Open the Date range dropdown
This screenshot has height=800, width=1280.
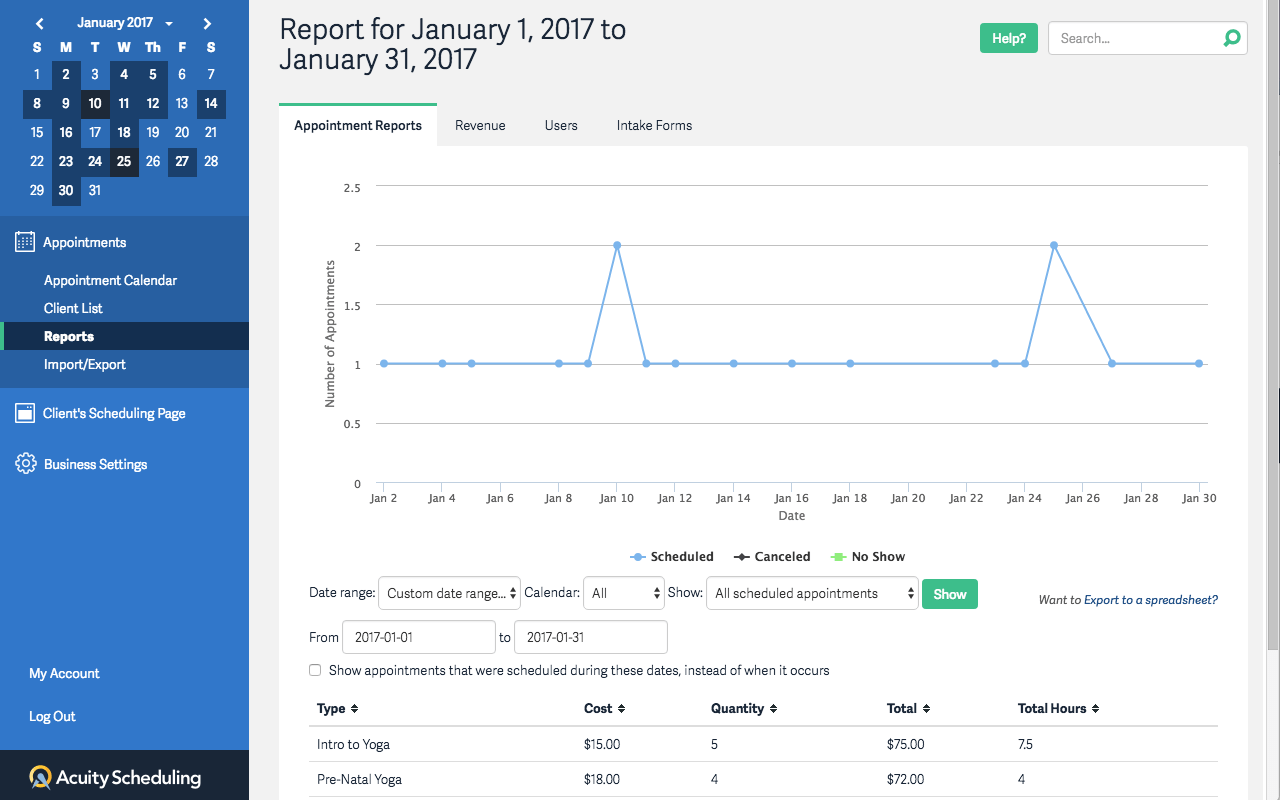pyautogui.click(x=449, y=592)
